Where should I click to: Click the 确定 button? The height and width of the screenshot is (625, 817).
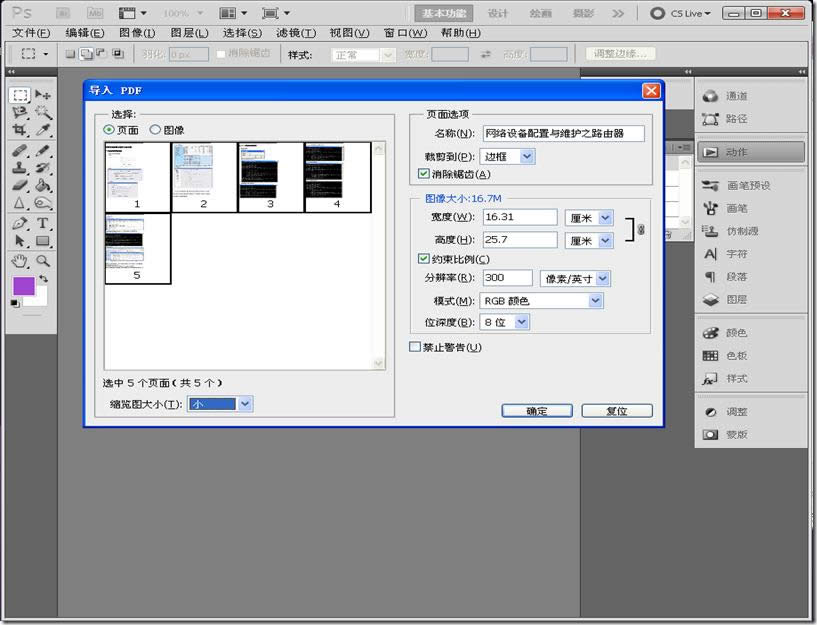coord(536,411)
